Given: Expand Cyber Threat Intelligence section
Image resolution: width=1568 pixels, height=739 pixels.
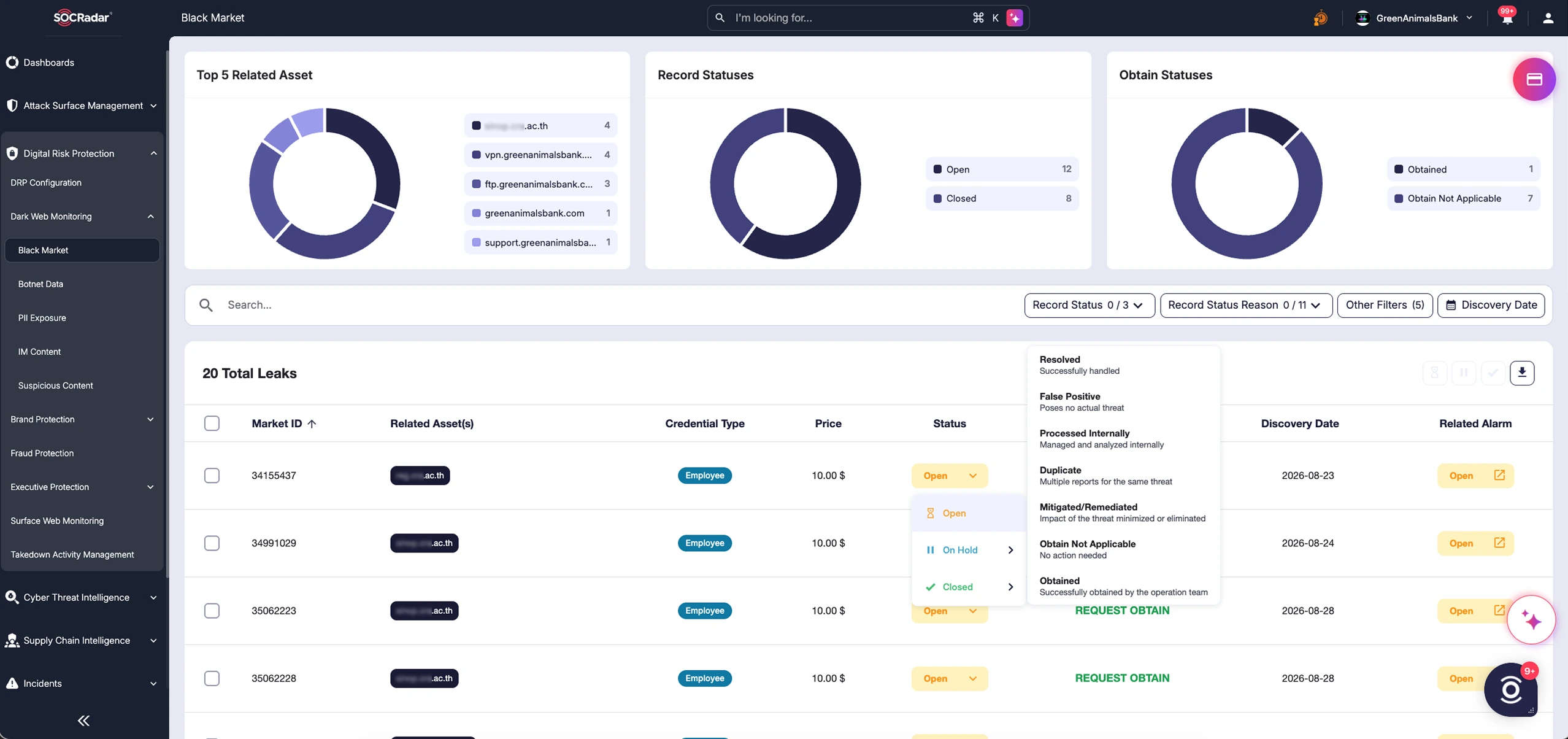Looking at the screenshot, I should click(x=83, y=597).
